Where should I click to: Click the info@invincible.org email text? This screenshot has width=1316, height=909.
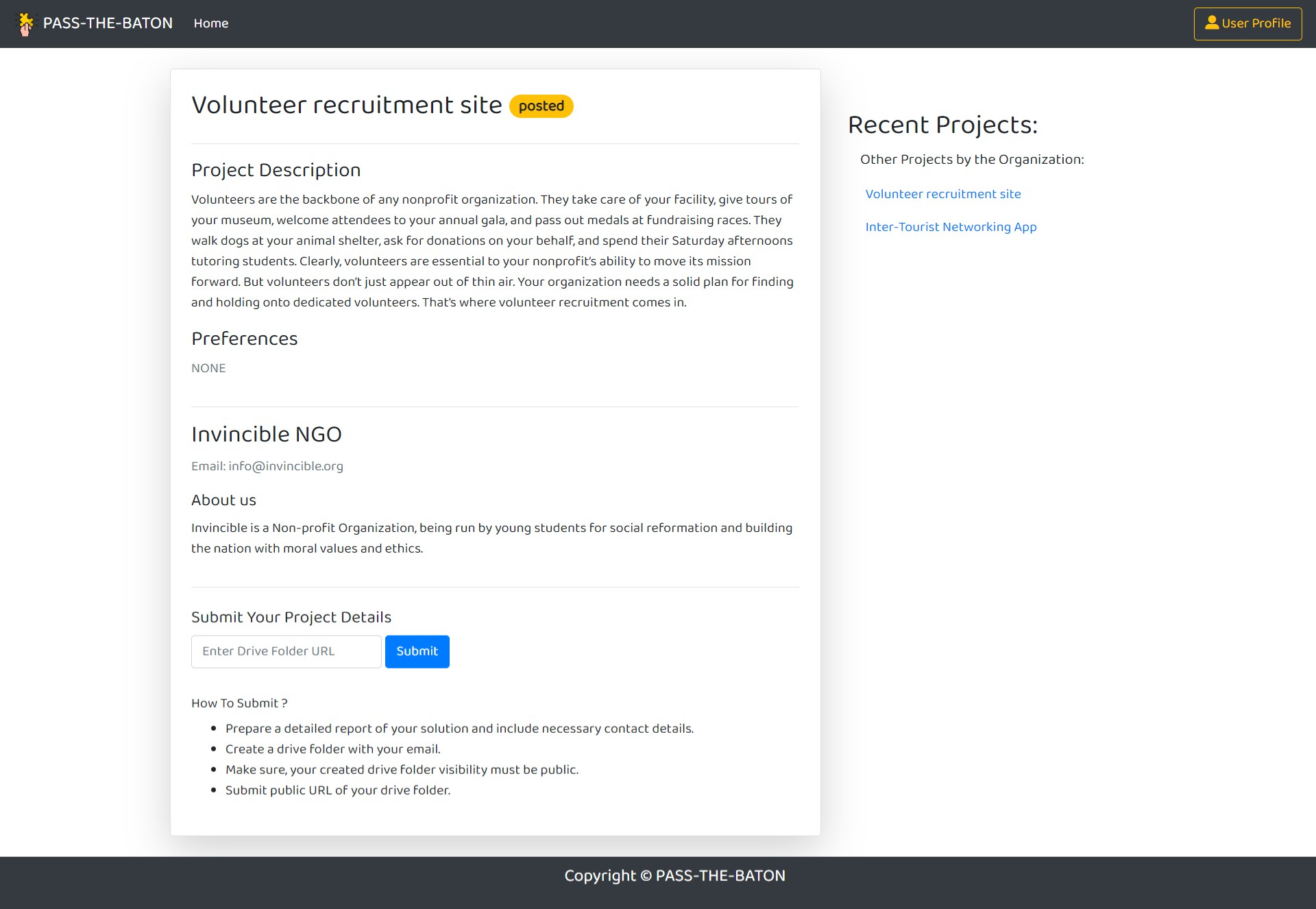[285, 466]
